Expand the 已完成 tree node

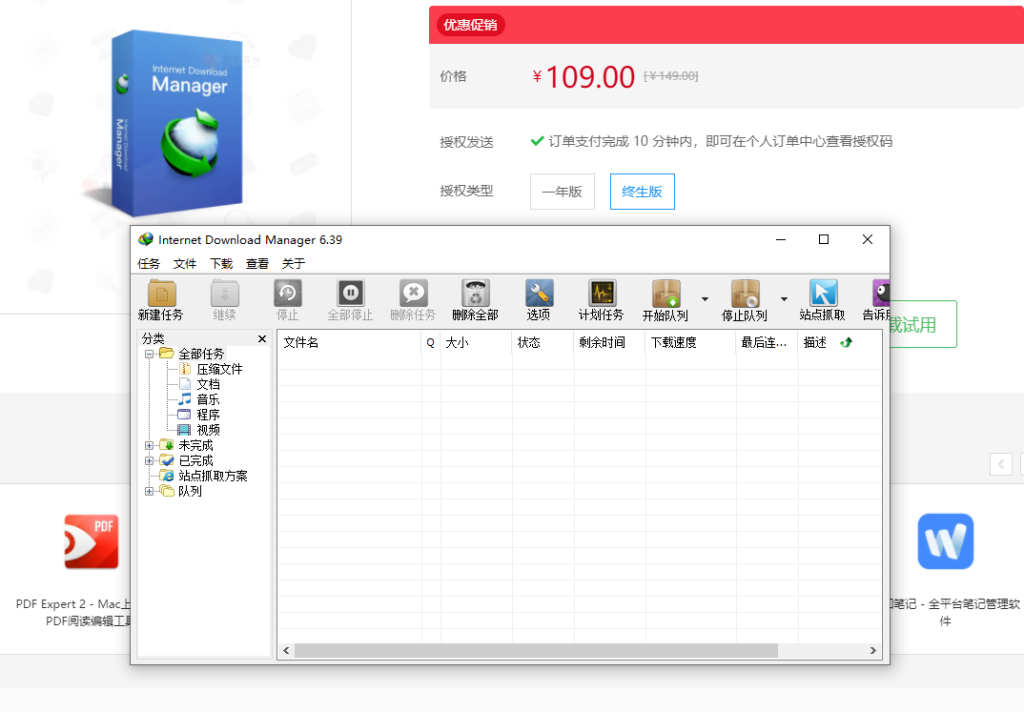click(x=149, y=461)
